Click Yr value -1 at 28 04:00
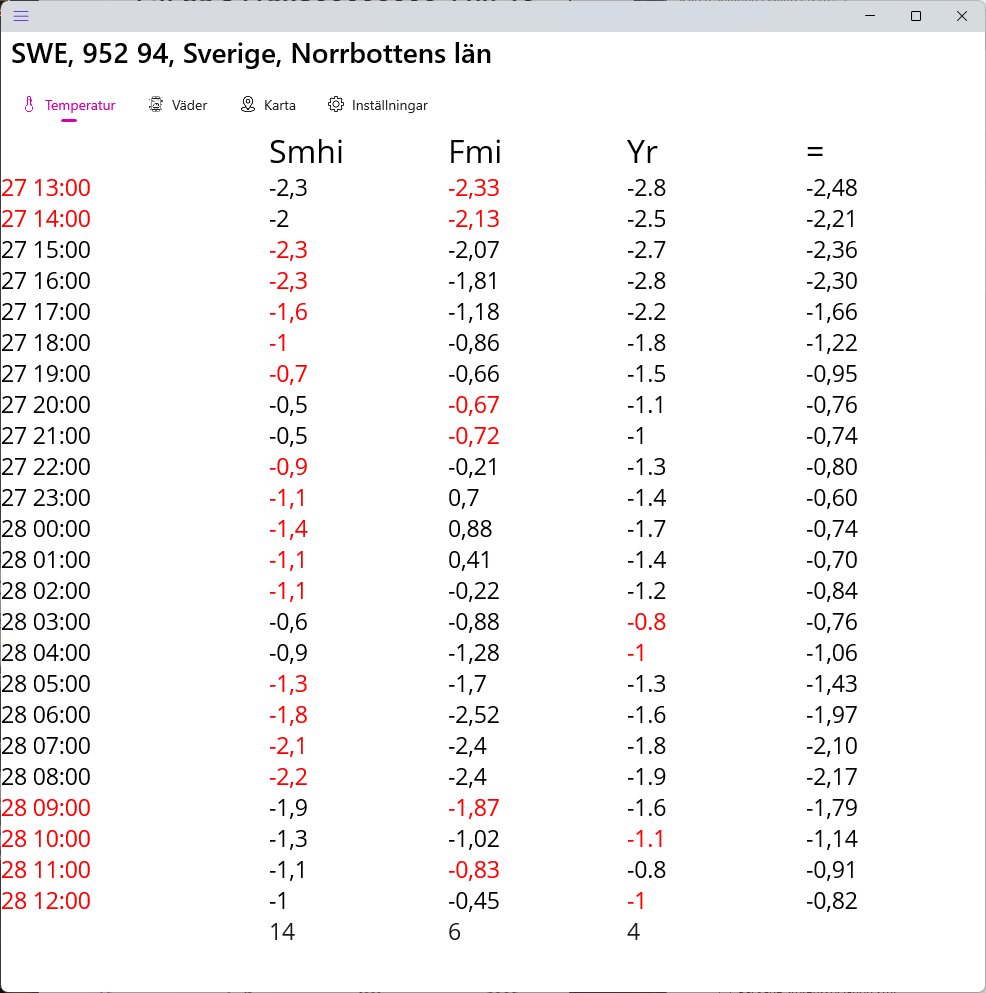Image resolution: width=986 pixels, height=993 pixels. [636, 654]
